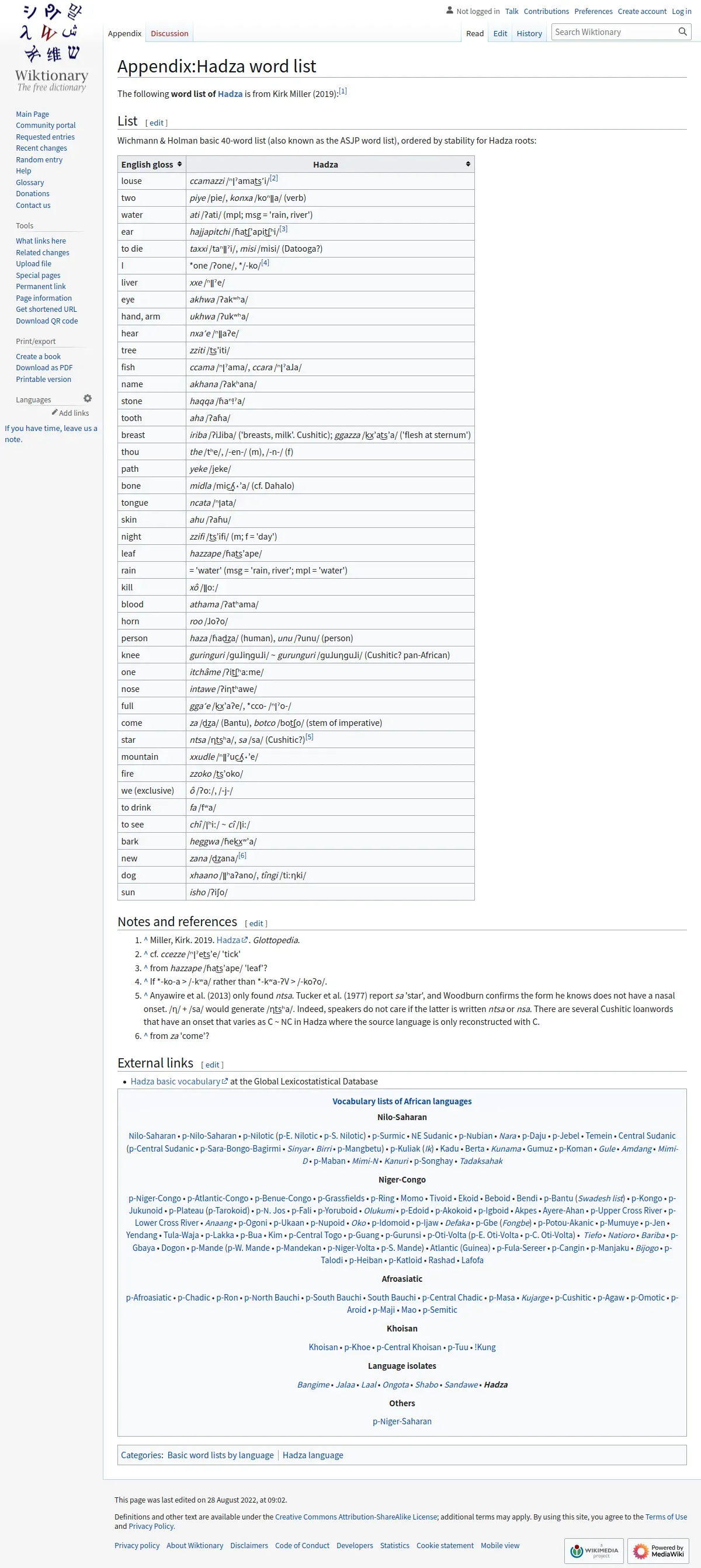Open the Edit tab
Viewport: 701px width, 1568px height.
500,33
